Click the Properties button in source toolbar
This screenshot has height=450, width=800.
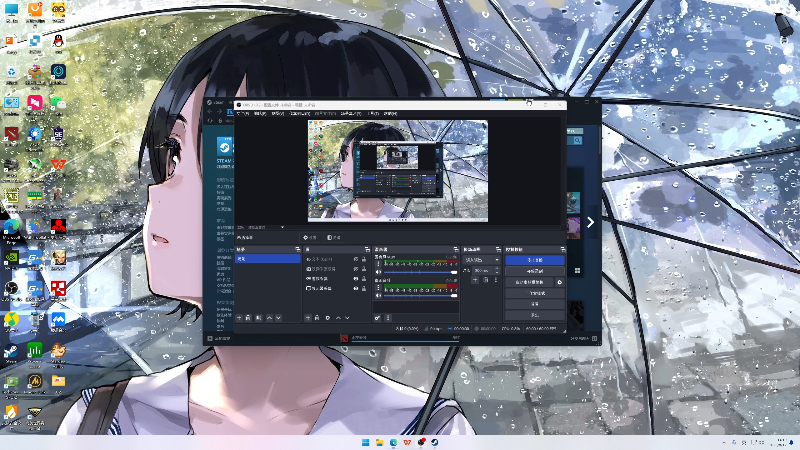pyautogui.click(x=310, y=238)
